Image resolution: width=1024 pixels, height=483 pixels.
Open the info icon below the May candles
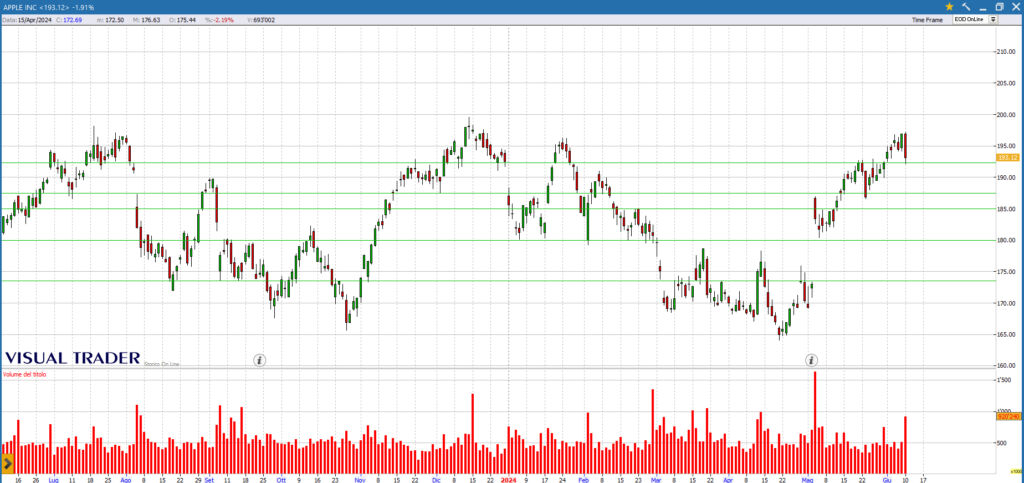[811, 360]
